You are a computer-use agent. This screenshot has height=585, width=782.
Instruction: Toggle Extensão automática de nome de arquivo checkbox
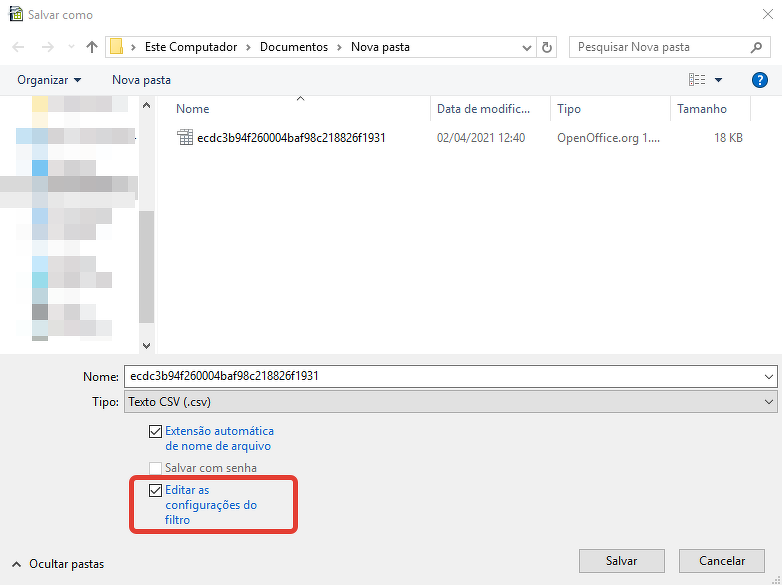(x=155, y=431)
